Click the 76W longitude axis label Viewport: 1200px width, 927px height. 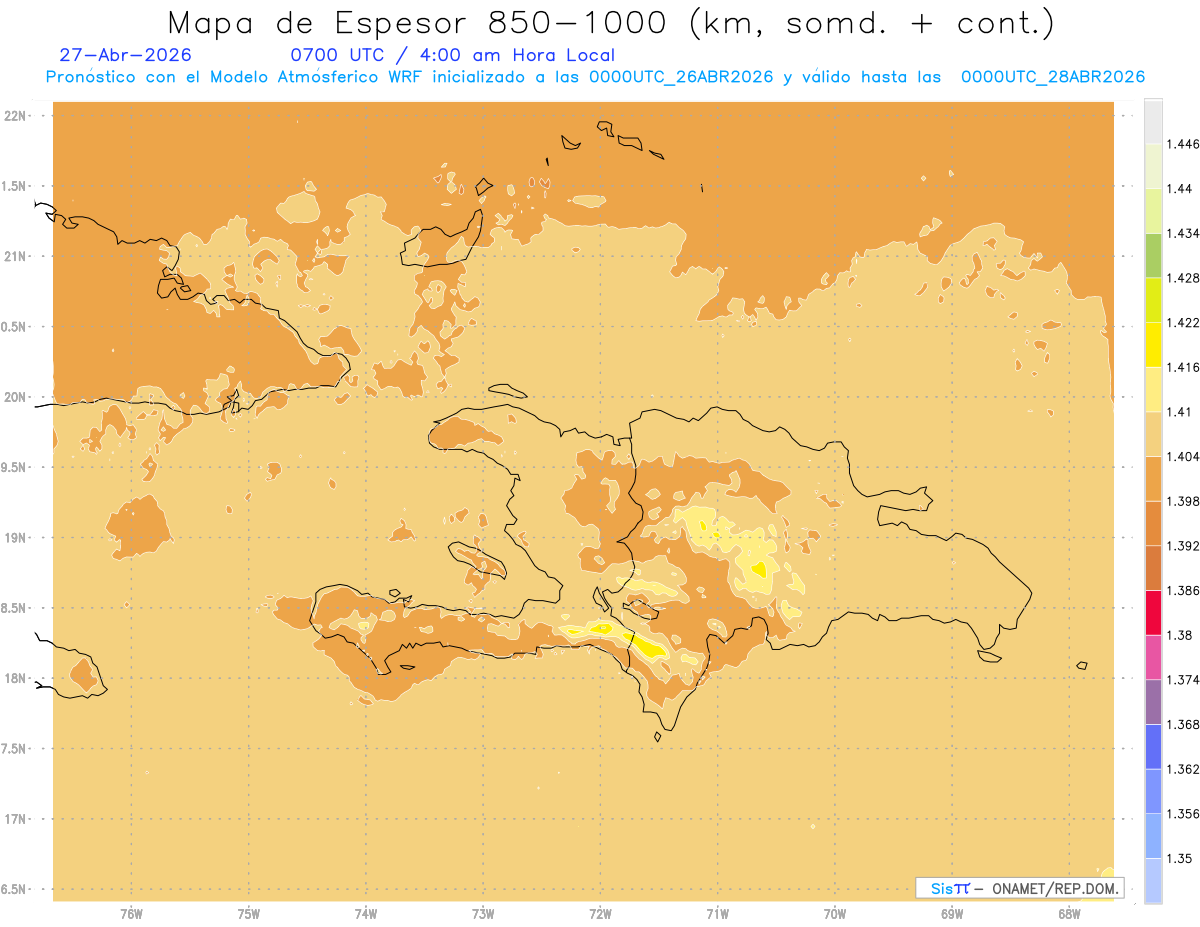click(x=131, y=913)
